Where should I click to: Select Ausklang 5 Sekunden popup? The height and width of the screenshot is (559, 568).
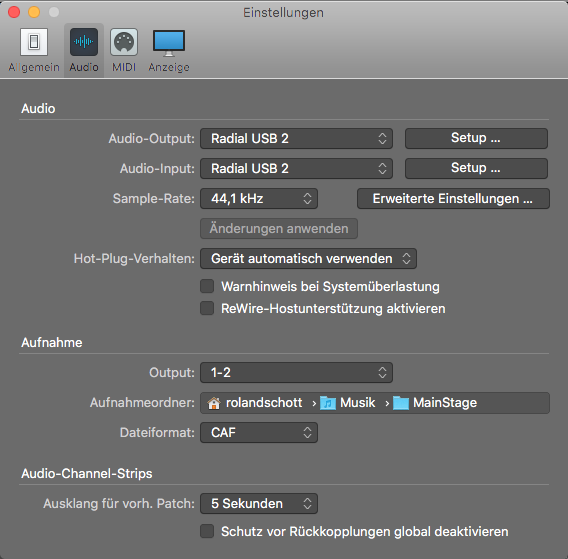point(259,504)
